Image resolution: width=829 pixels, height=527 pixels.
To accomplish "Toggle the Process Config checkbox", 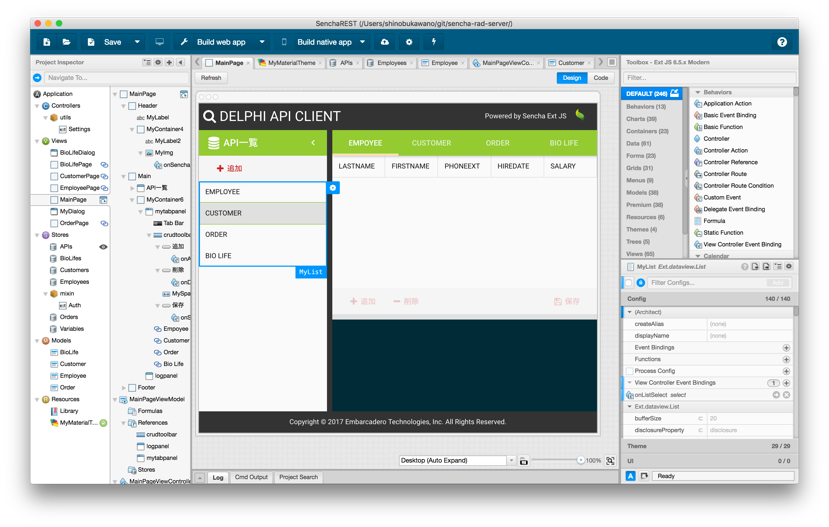I will pos(630,371).
